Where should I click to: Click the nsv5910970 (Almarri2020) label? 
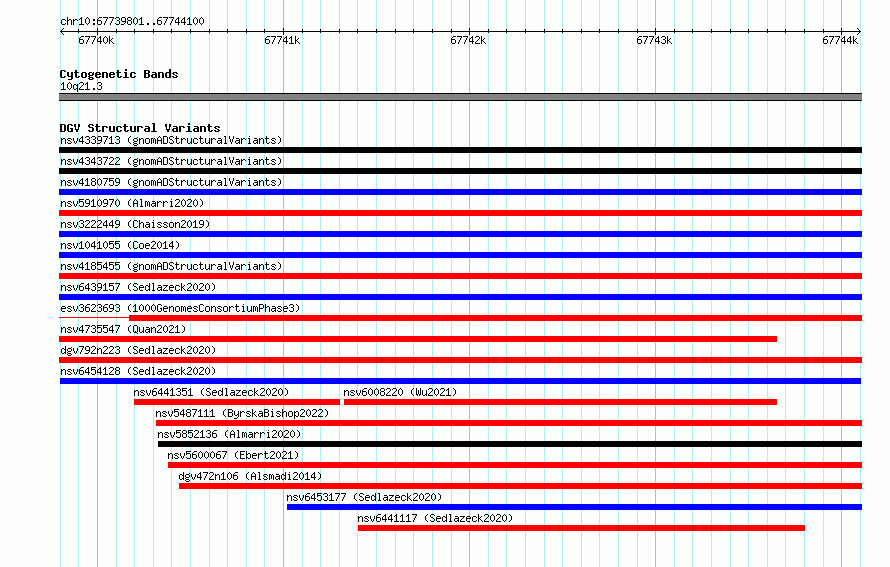tap(132, 203)
